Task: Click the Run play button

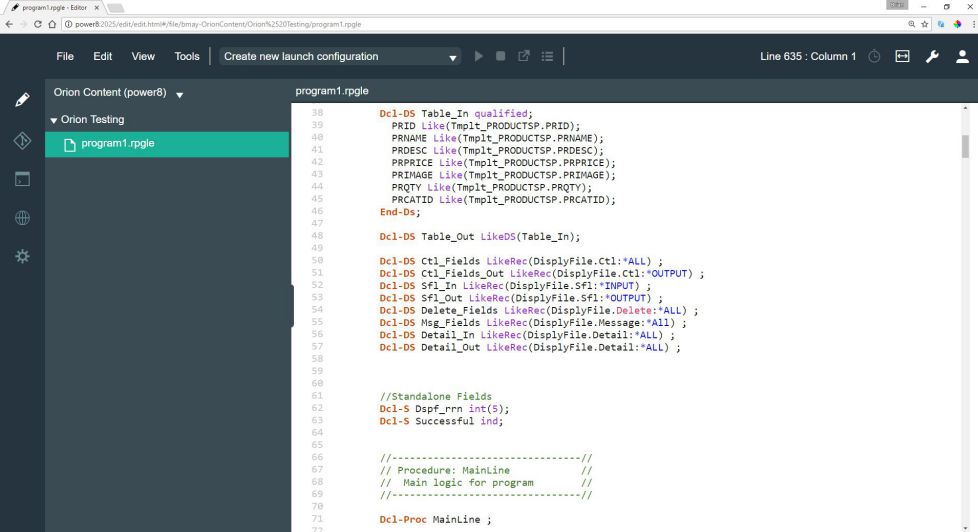Action: coord(478,56)
